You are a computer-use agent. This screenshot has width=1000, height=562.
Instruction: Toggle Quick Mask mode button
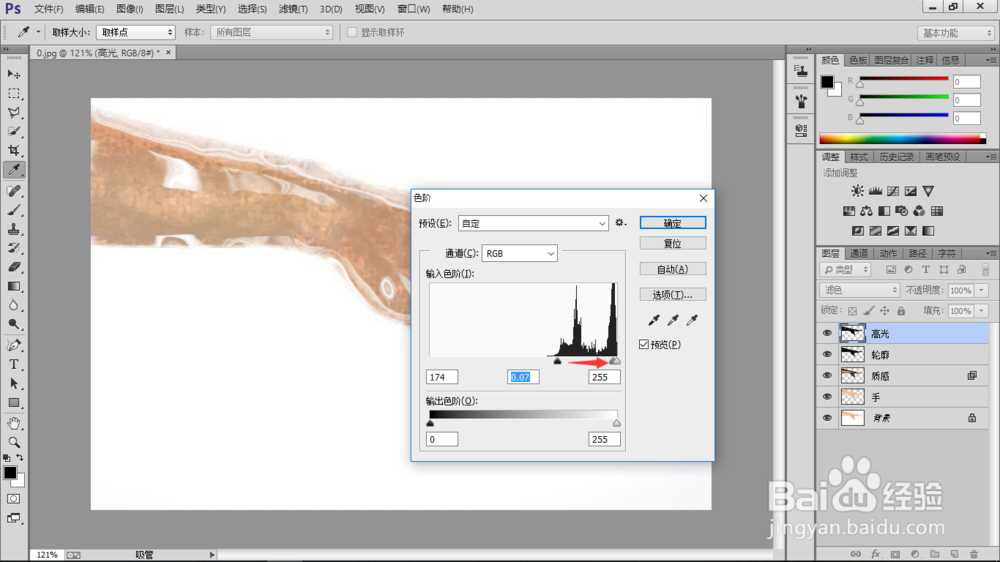[x=13, y=499]
